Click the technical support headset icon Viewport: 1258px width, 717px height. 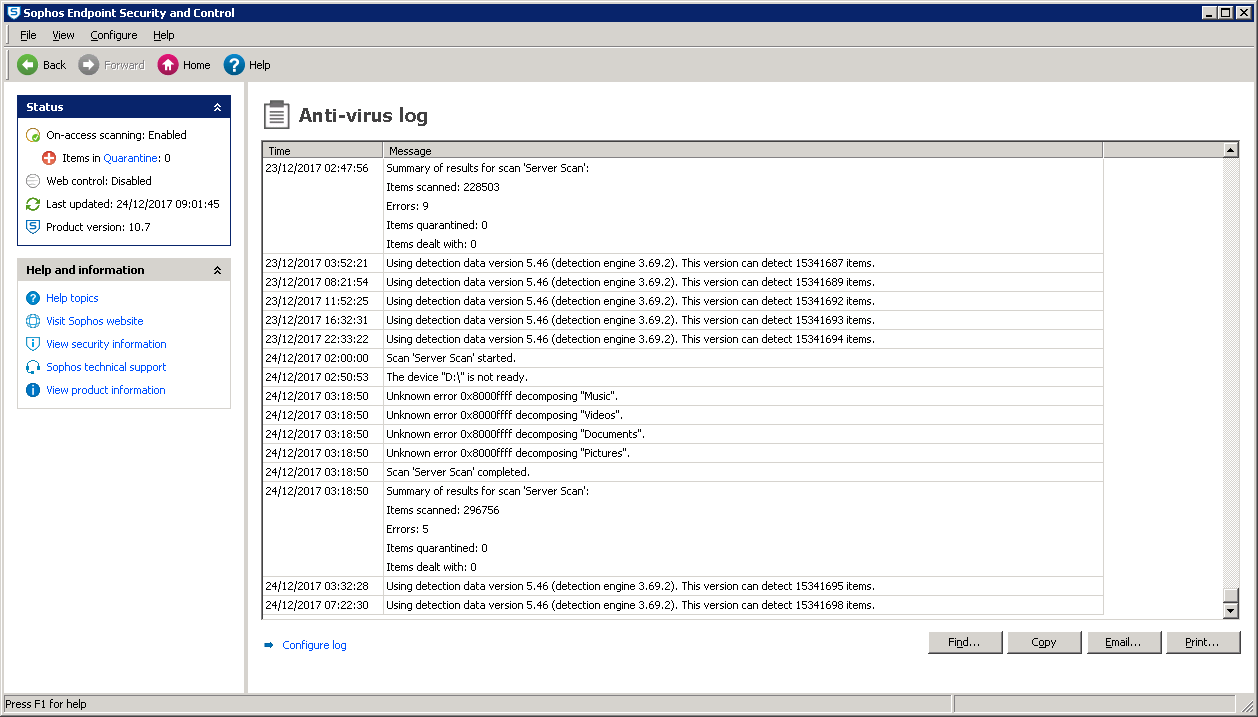(33, 367)
